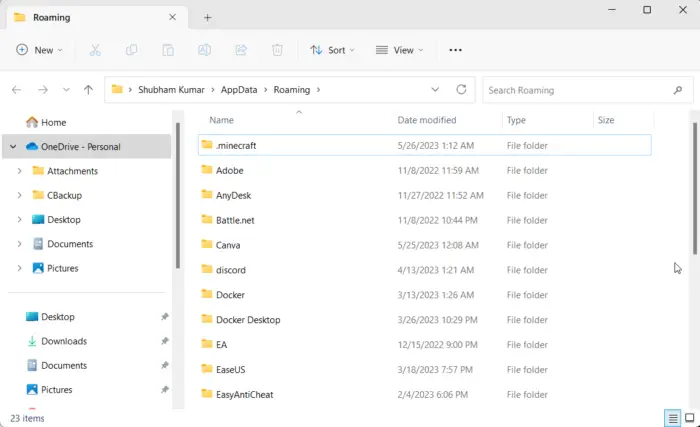Image resolution: width=700 pixels, height=427 pixels.
Task: Click the Rename icon in toolbar
Action: click(x=204, y=50)
